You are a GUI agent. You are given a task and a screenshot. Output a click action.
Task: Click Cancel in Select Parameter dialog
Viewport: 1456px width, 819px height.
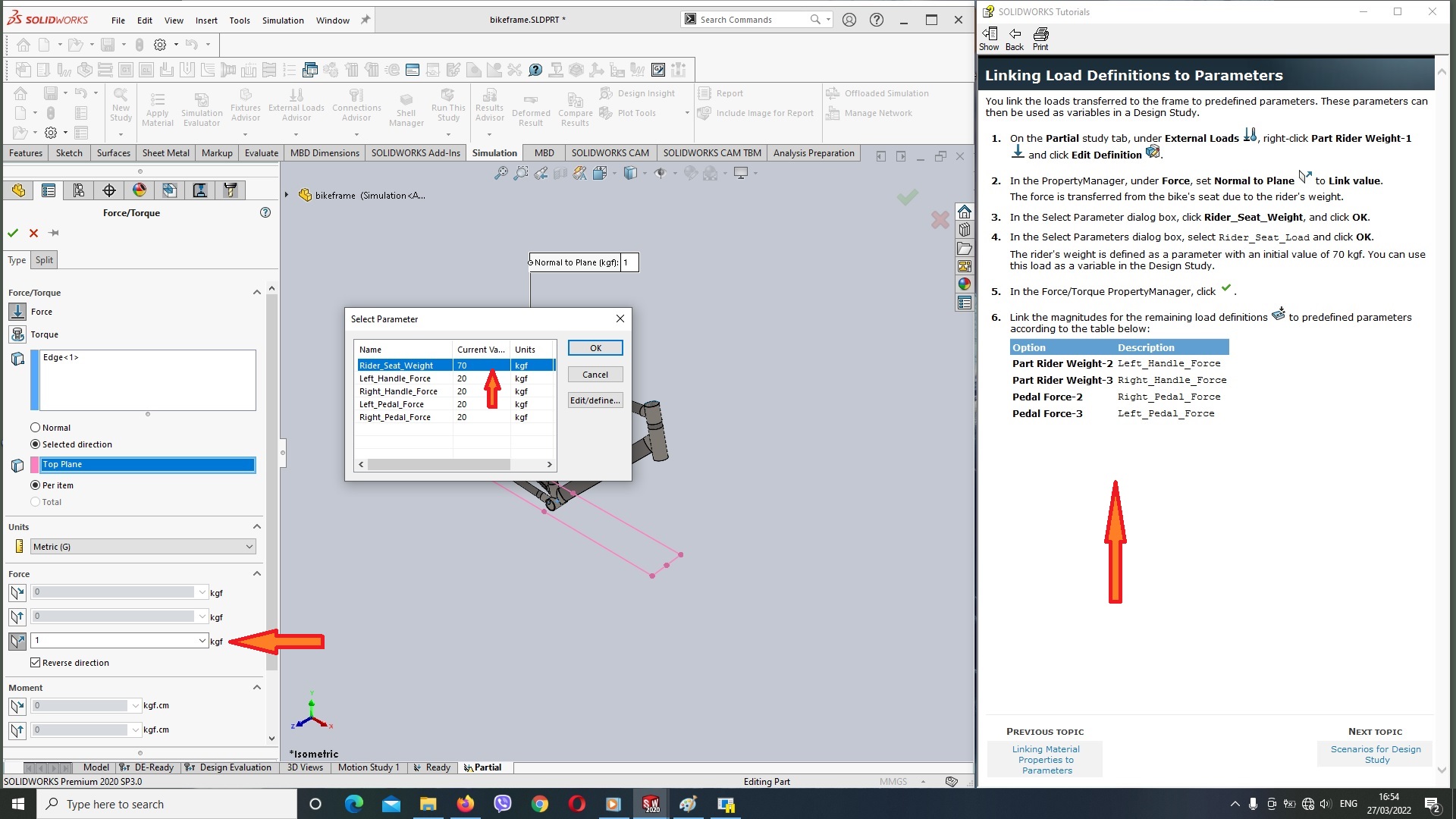(x=595, y=375)
